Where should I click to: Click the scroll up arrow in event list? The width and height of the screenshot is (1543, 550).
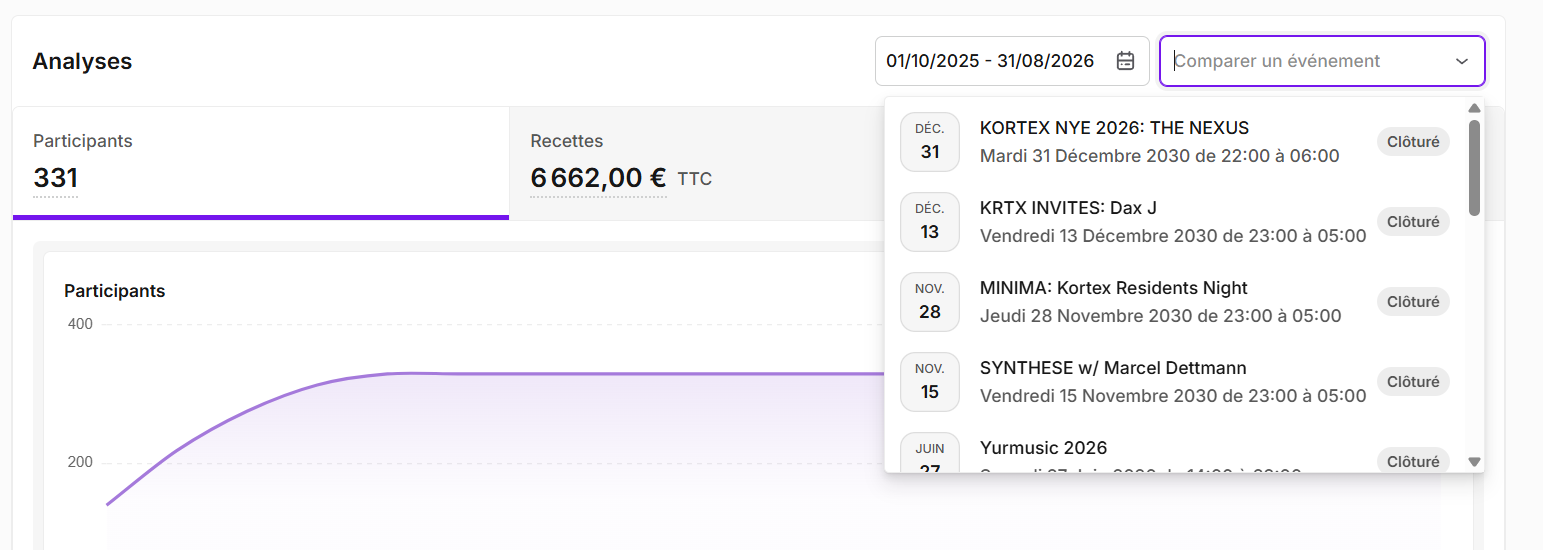point(1474,108)
